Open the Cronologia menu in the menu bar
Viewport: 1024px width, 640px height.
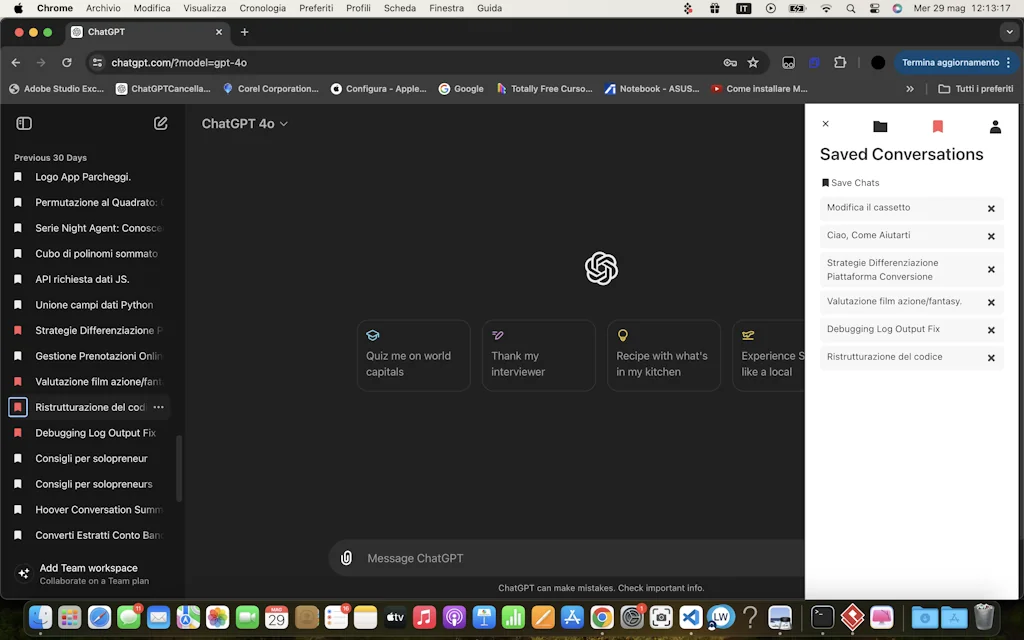tap(262, 7)
